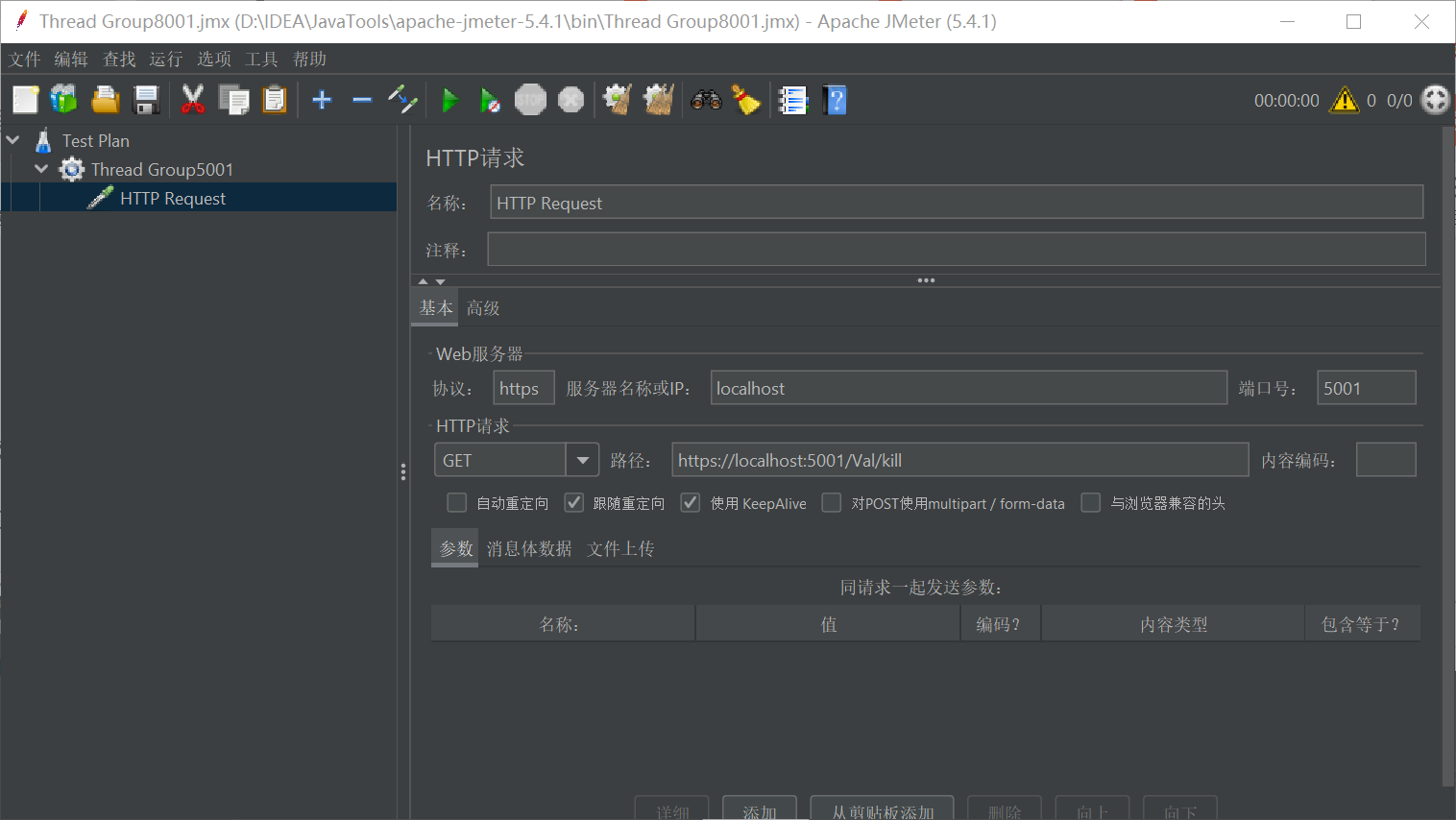
Task: Click the Copy icon in toolbar
Action: click(233, 100)
